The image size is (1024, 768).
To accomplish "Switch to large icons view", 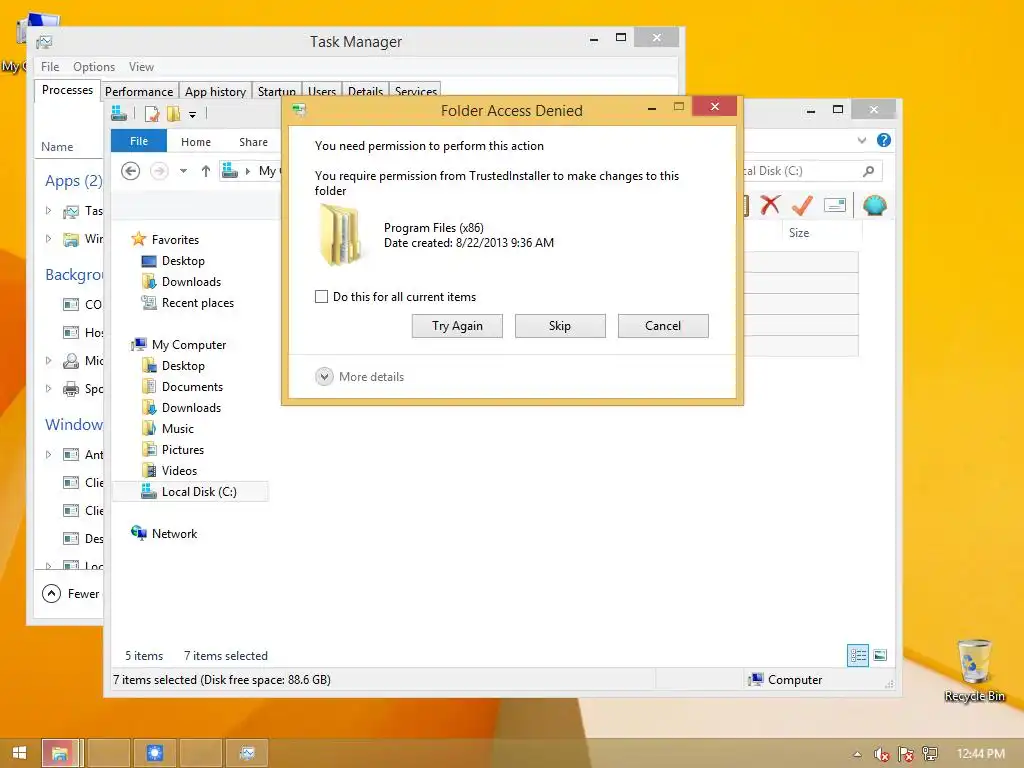I will 880,655.
